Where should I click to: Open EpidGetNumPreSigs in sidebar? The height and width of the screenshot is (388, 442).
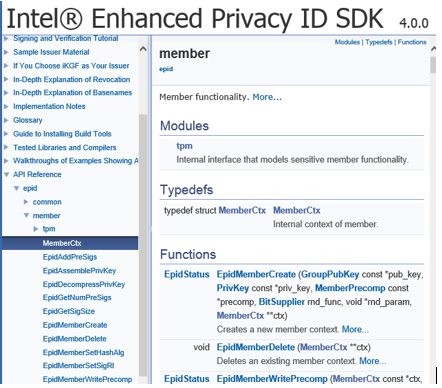[77, 297]
